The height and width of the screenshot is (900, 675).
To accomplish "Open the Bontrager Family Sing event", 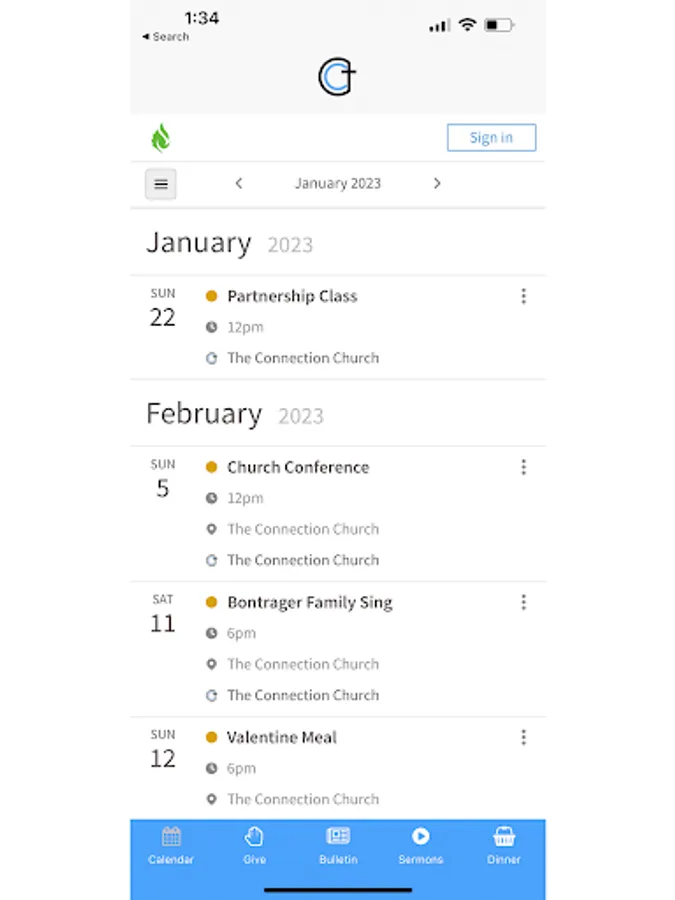I will click(x=309, y=602).
